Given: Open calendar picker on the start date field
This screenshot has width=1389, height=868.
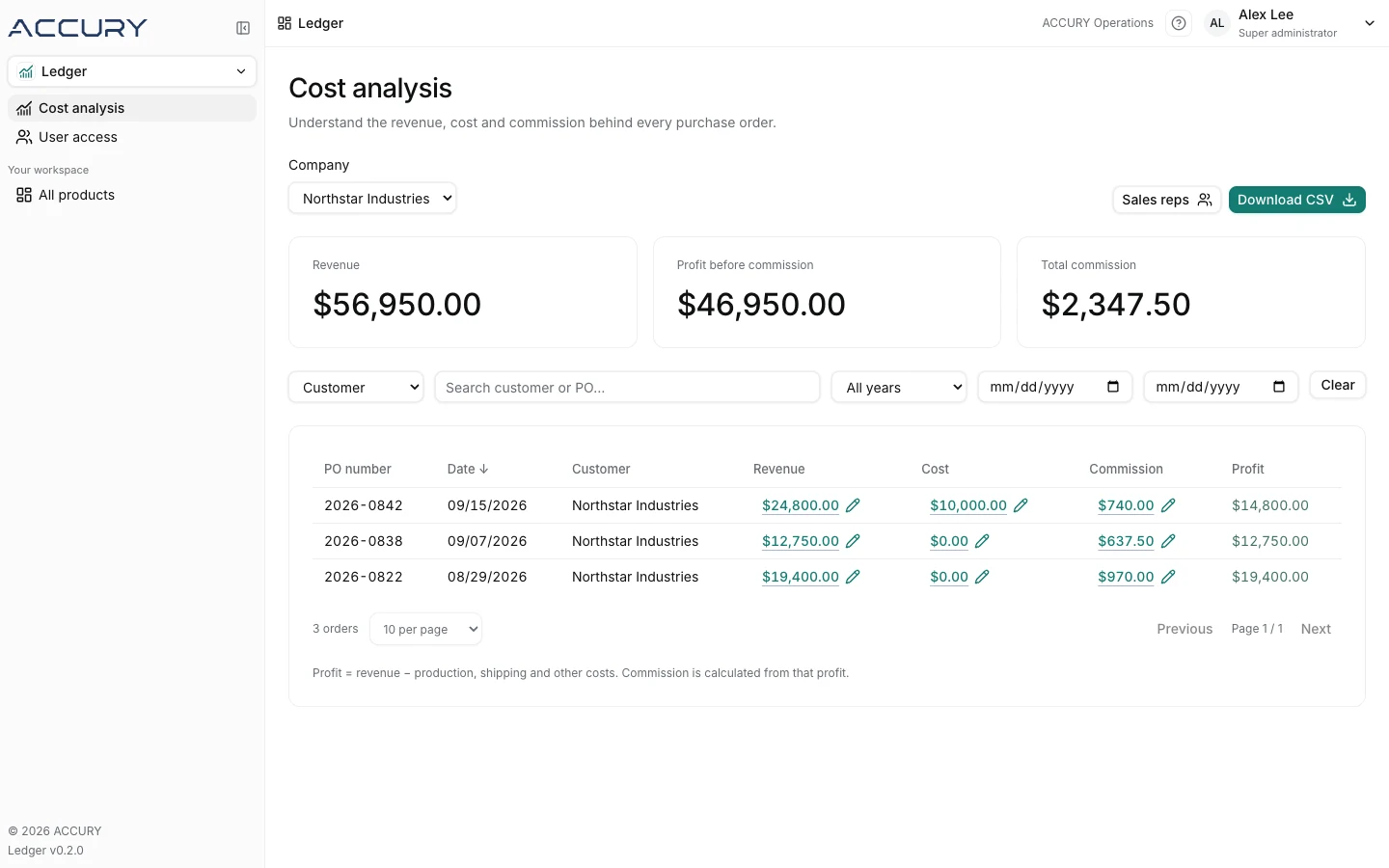Looking at the screenshot, I should 1113,387.
